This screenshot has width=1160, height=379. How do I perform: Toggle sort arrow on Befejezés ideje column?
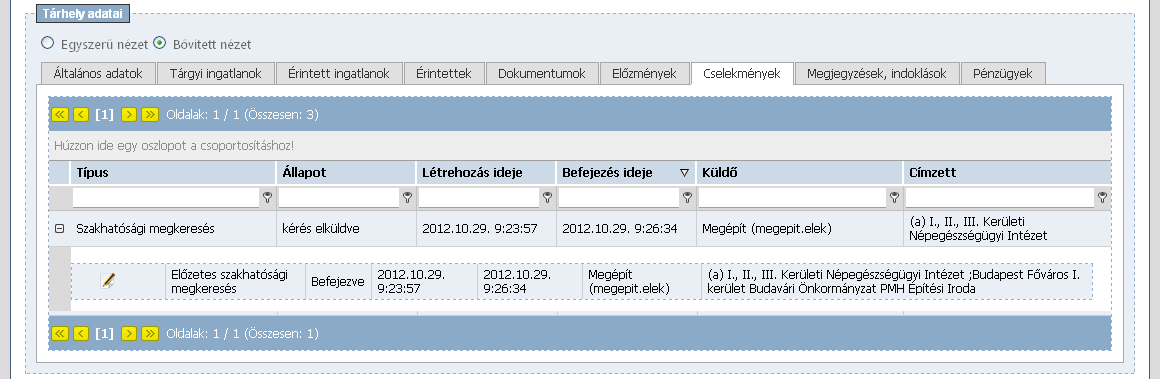pos(684,172)
